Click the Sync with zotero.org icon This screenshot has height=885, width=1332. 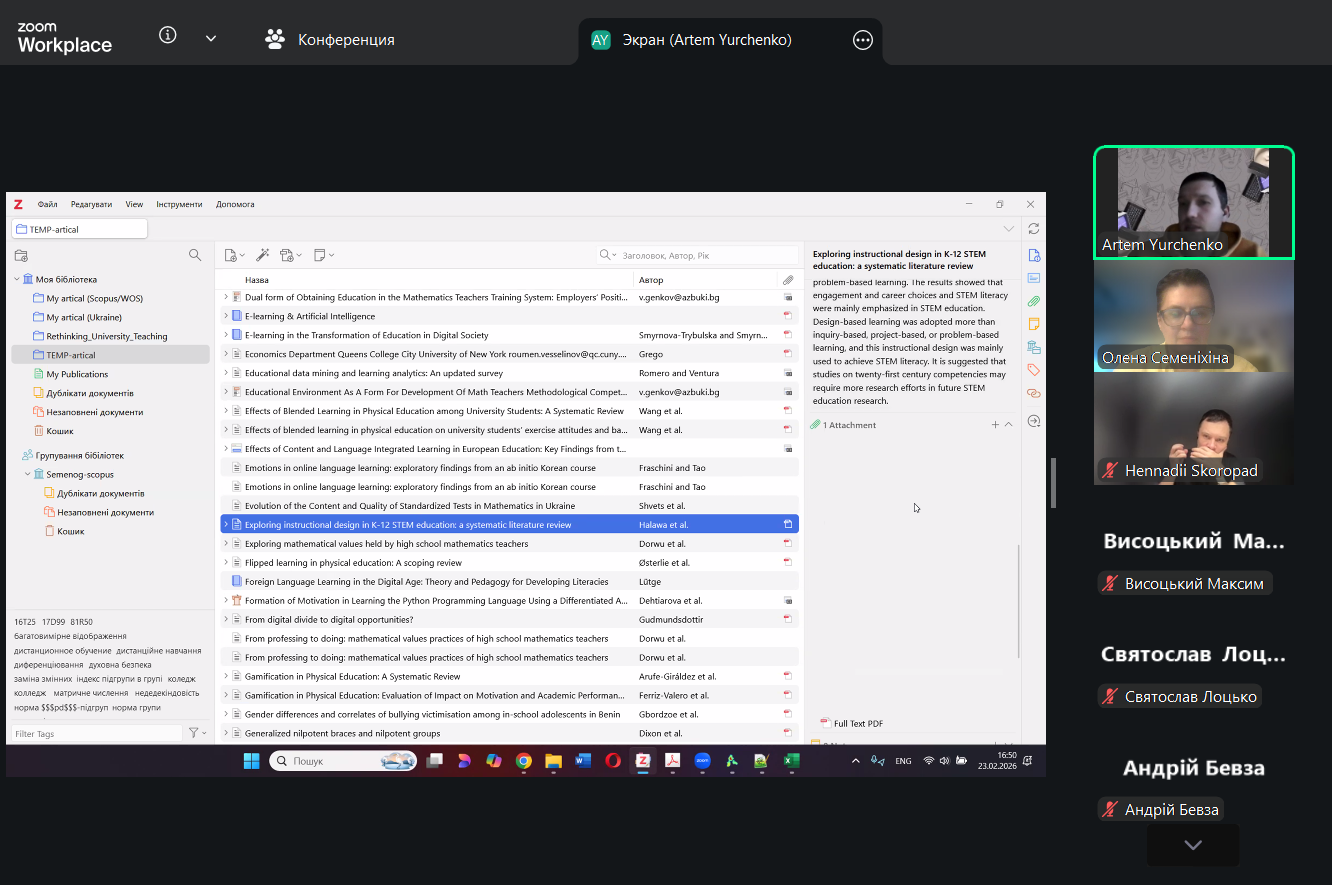click(1033, 229)
